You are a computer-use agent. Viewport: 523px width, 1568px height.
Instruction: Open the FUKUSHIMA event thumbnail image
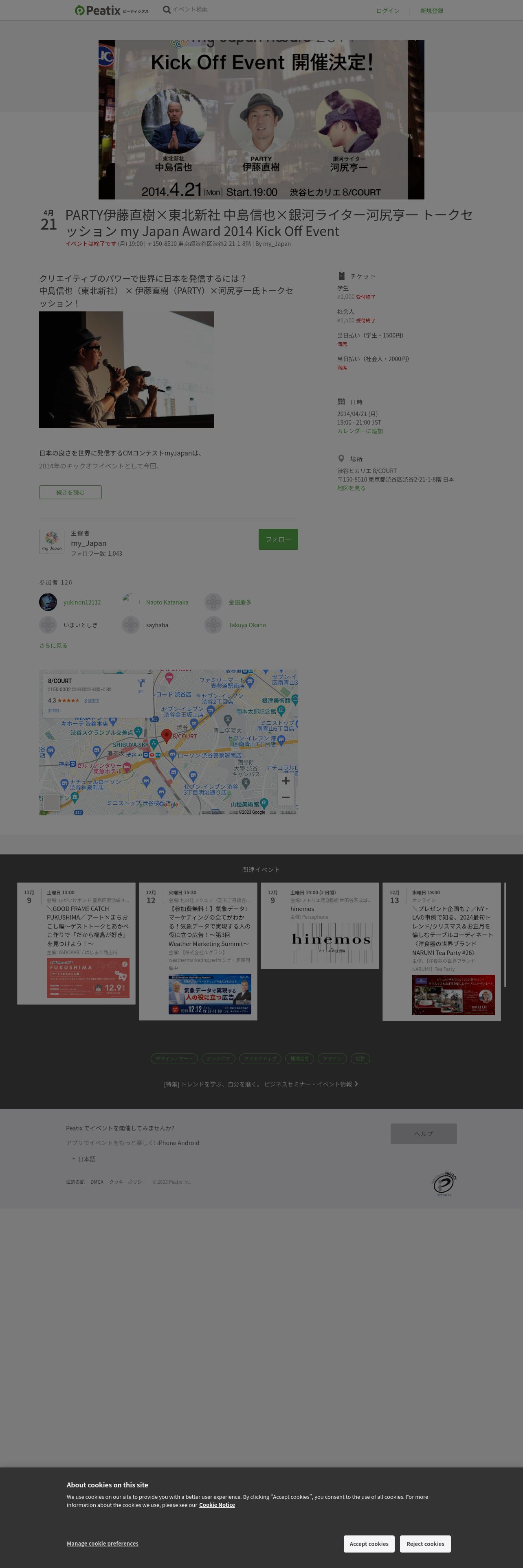[x=88, y=978]
